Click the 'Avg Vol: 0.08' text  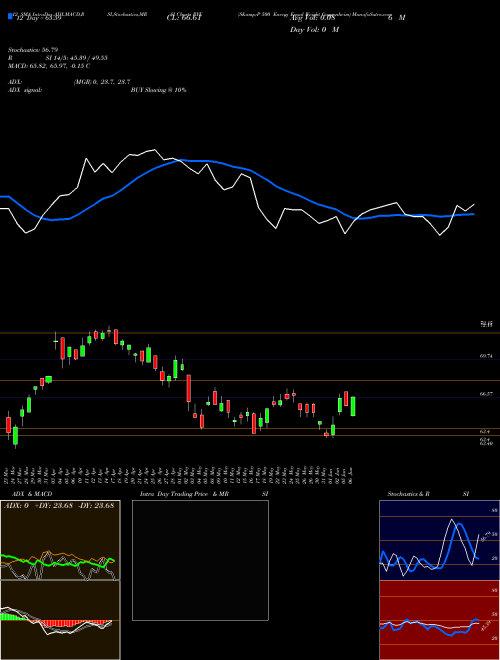312,18
